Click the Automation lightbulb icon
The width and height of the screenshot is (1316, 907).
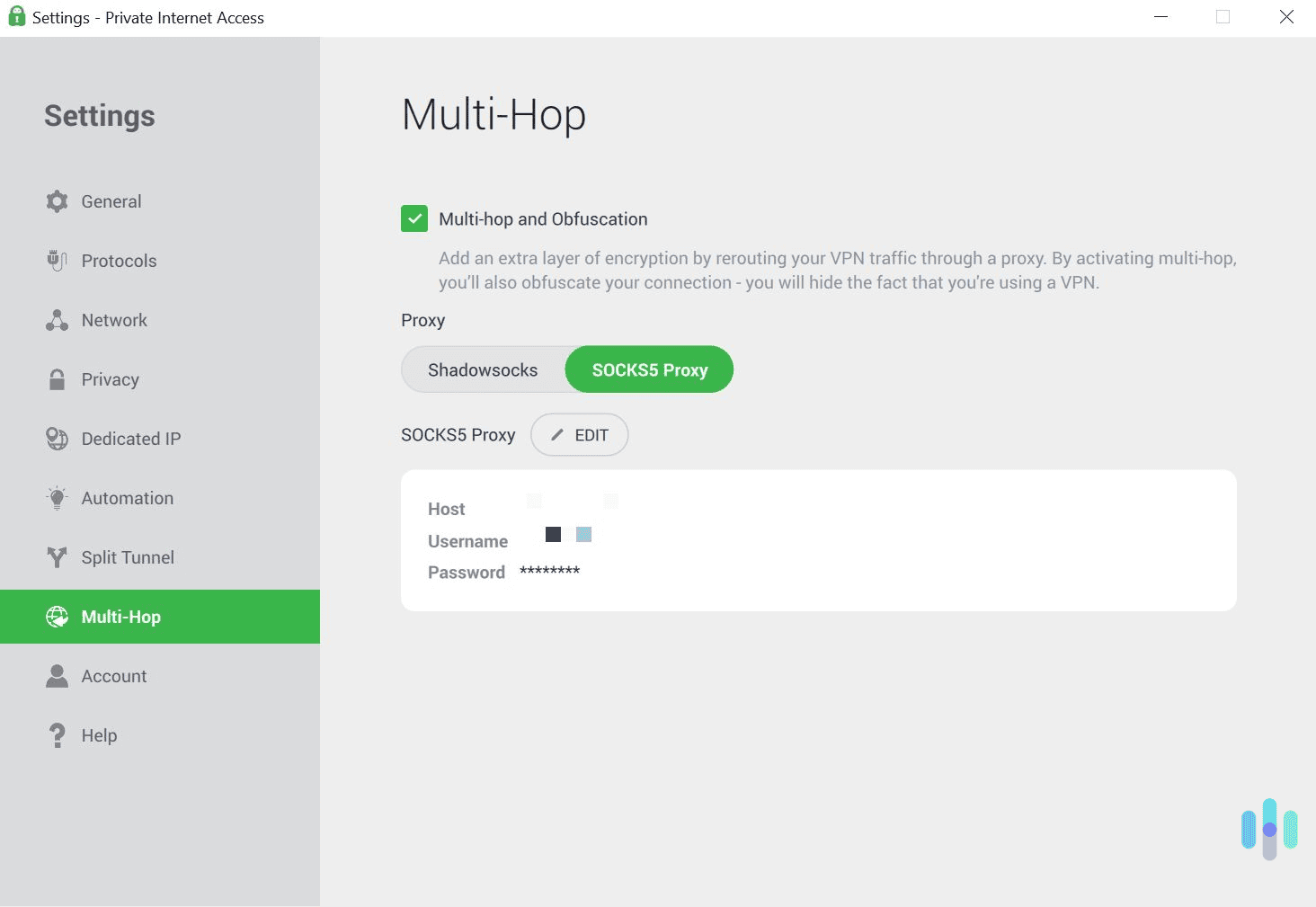point(57,498)
